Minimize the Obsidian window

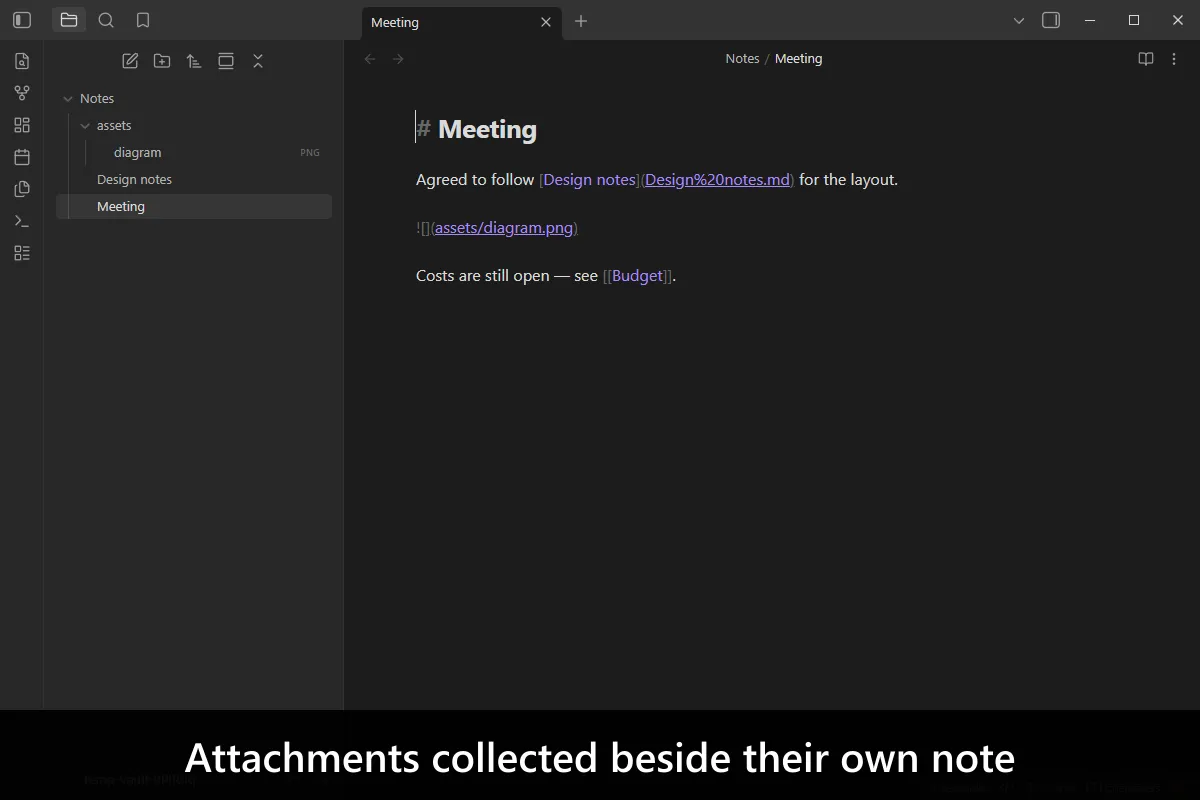click(1090, 20)
